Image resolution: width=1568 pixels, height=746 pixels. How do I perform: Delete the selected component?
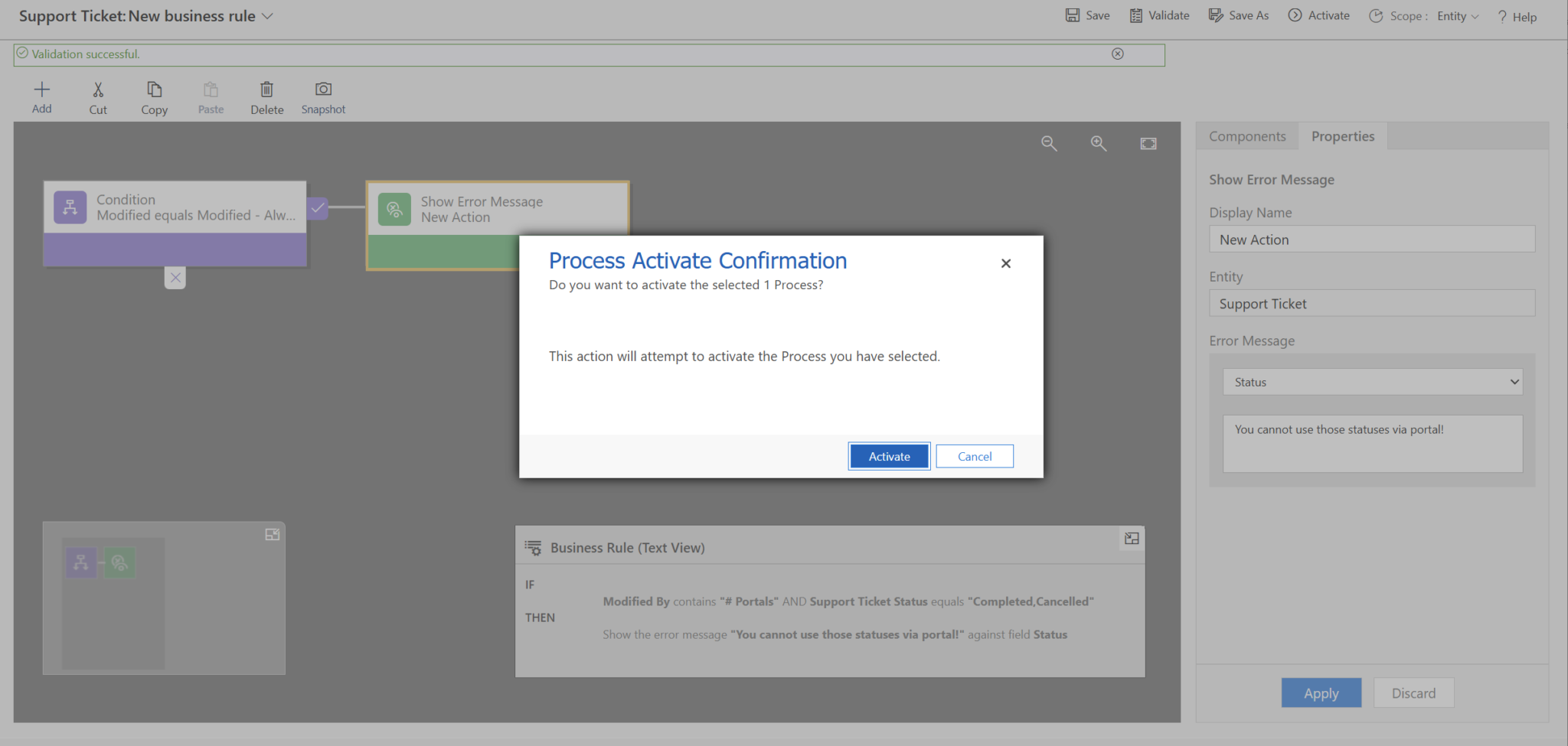266,96
